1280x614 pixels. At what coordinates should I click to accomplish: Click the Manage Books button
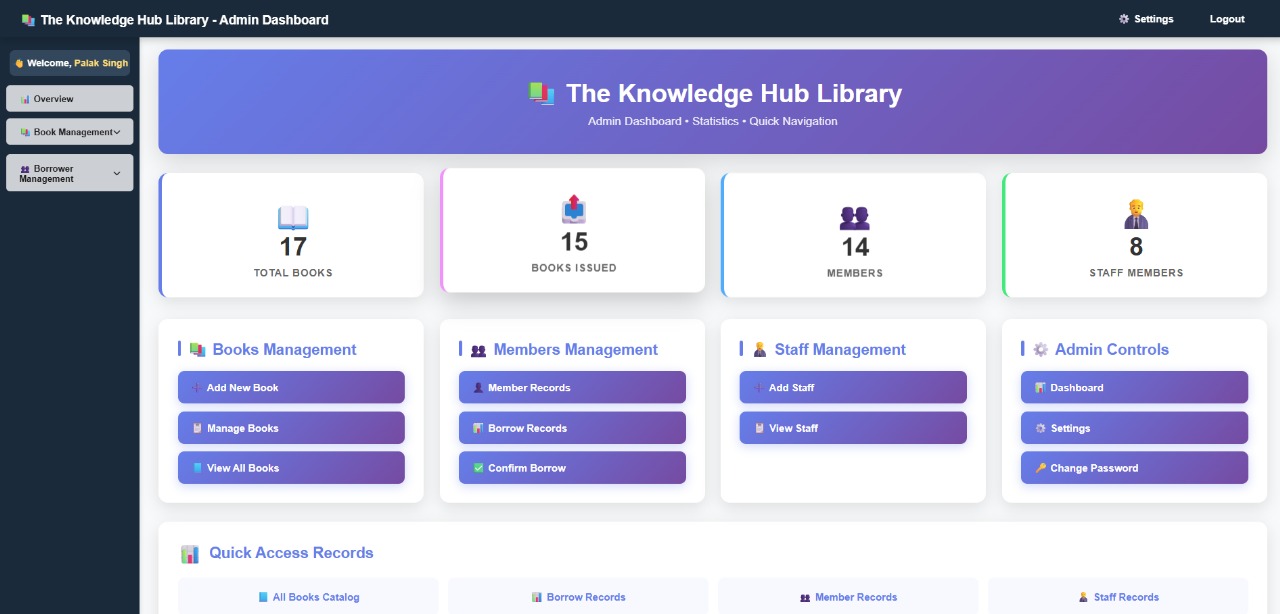tap(291, 428)
